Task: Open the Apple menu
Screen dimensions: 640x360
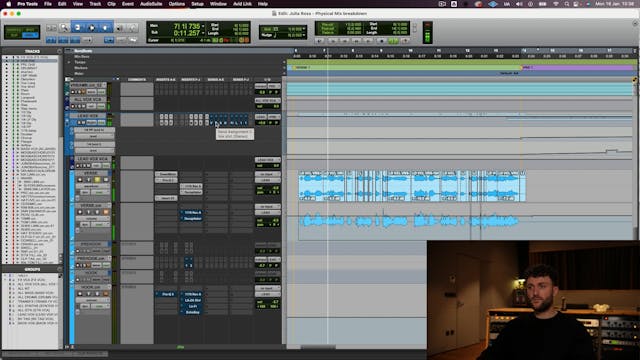Action: (9, 4)
